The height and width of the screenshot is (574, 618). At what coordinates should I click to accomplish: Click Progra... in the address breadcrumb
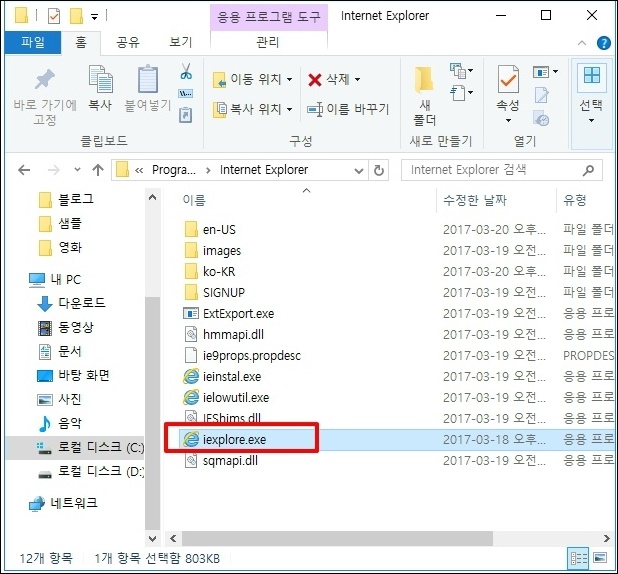[173, 170]
